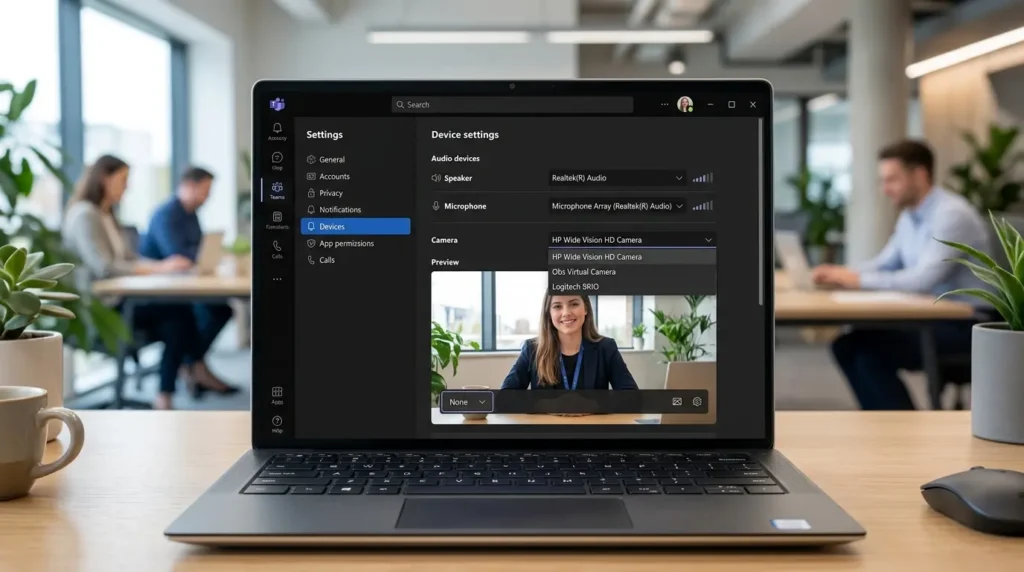
Task: Open the Activity bell in left rail
Action: click(277, 129)
